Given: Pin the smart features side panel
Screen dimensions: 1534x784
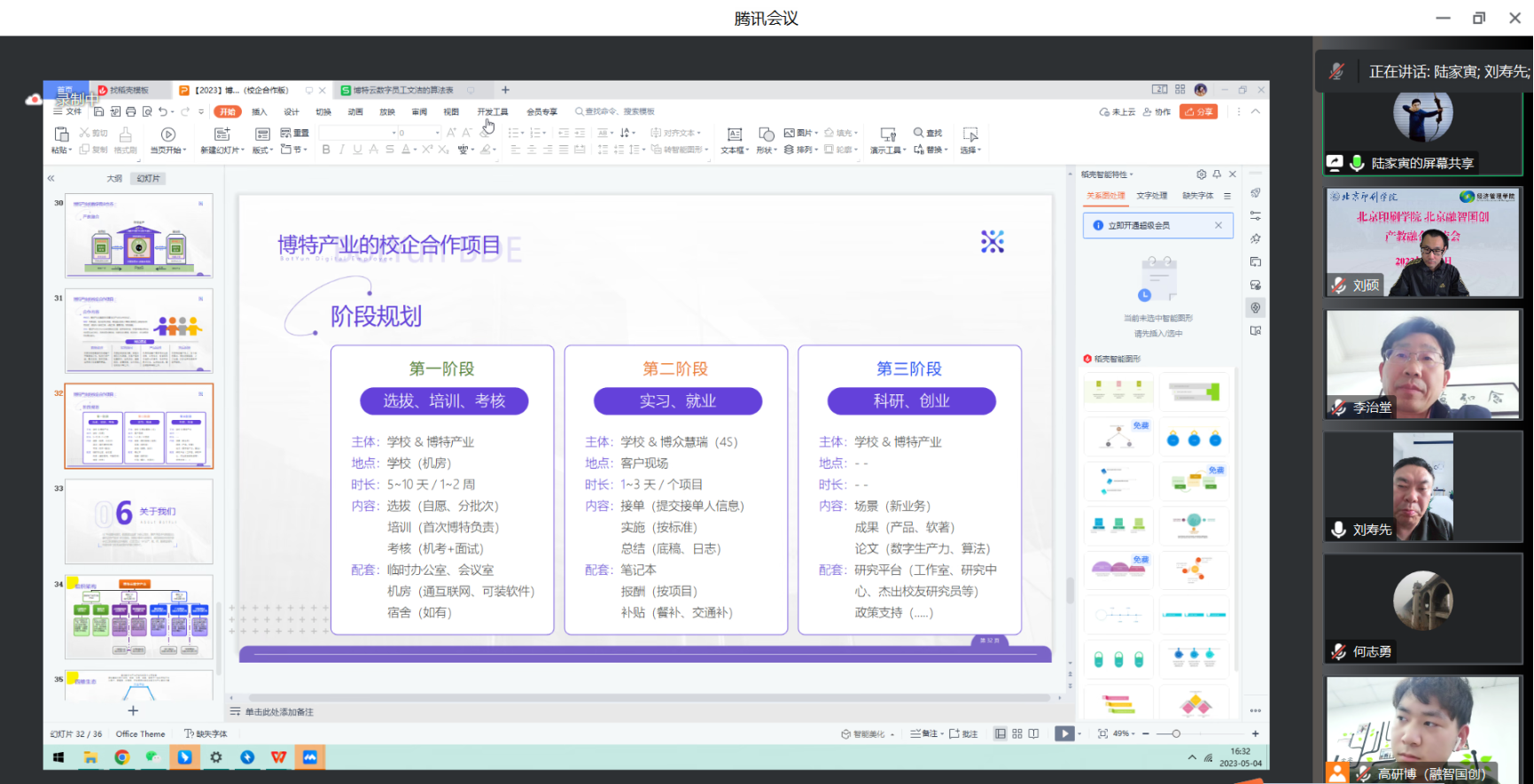Looking at the screenshot, I should tap(1217, 175).
